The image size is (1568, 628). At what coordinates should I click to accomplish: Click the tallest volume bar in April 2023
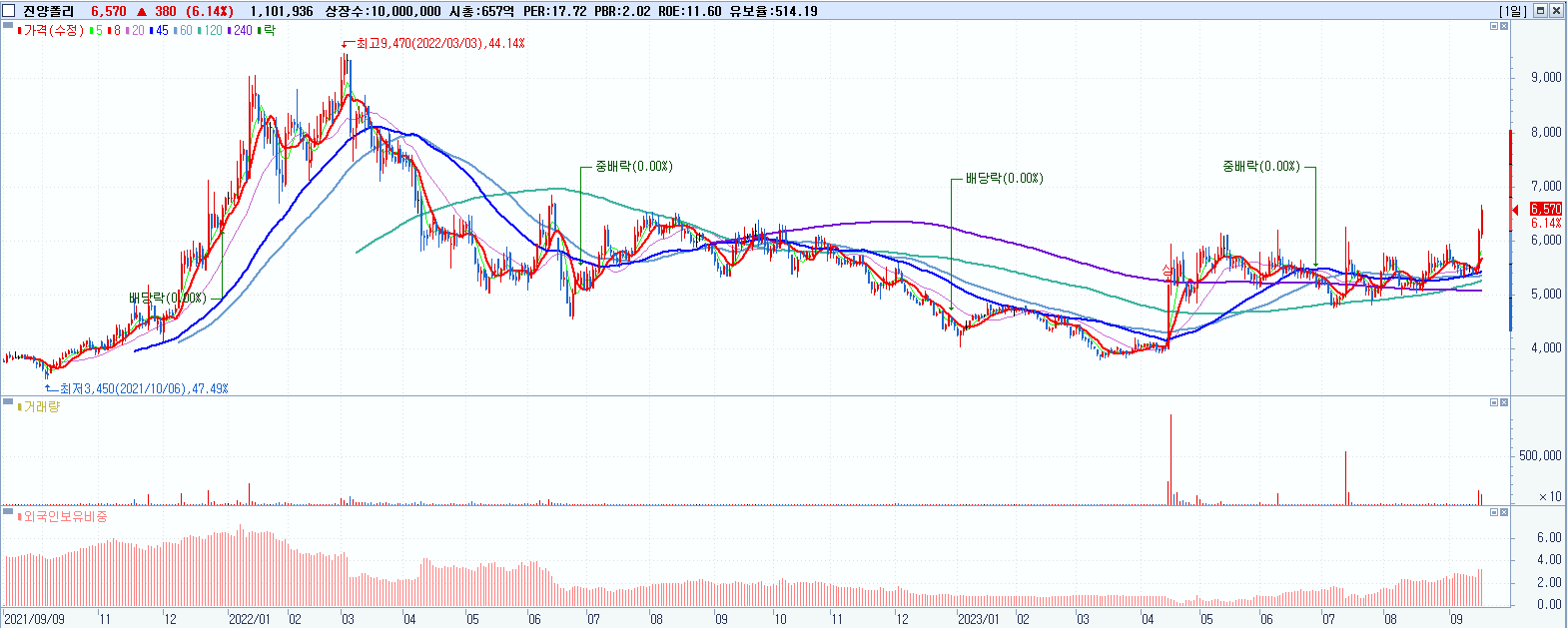(x=1171, y=459)
